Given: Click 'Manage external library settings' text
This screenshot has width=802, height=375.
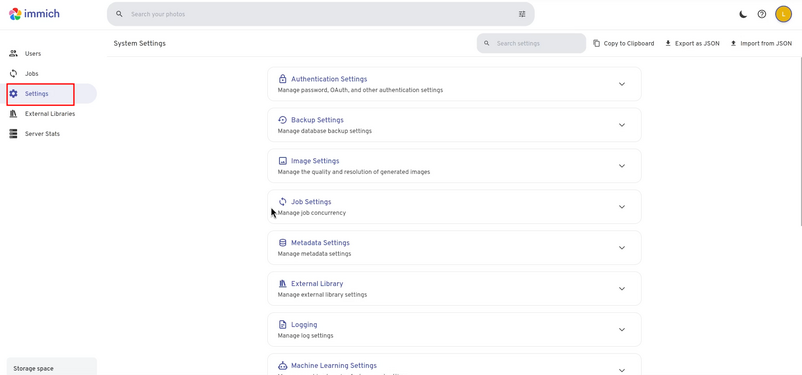Looking at the screenshot, I should (x=322, y=294).
